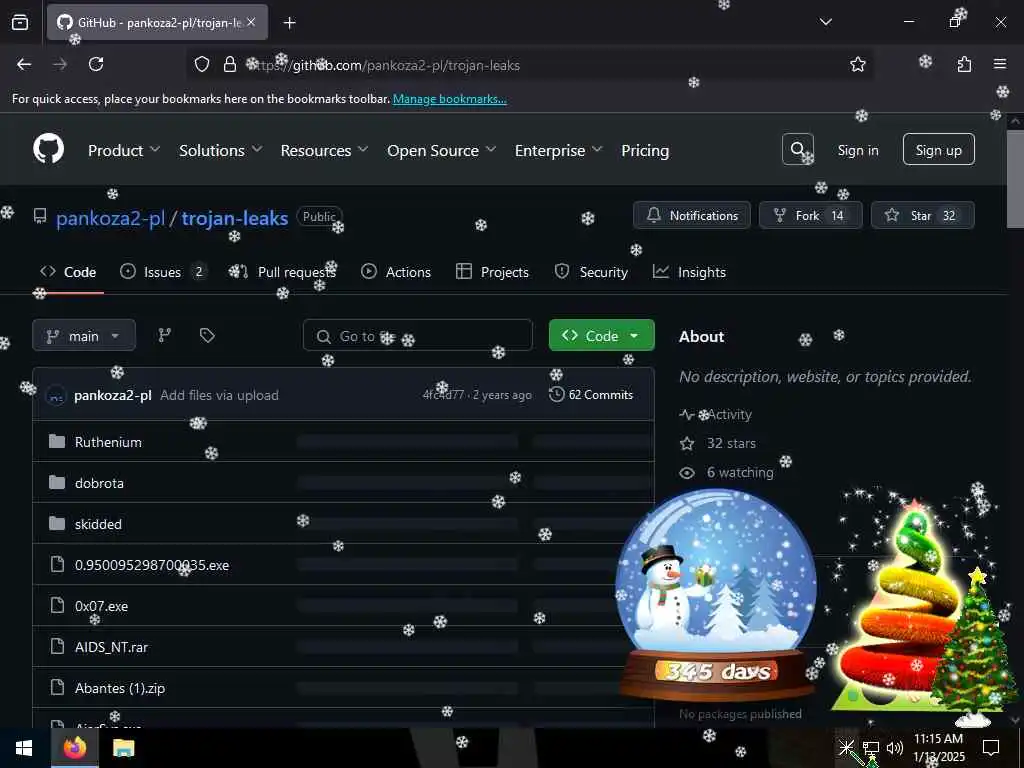The image size is (1024, 768).
Task: Close the GitHub trojan-leaks browser tab
Action: tap(251, 22)
